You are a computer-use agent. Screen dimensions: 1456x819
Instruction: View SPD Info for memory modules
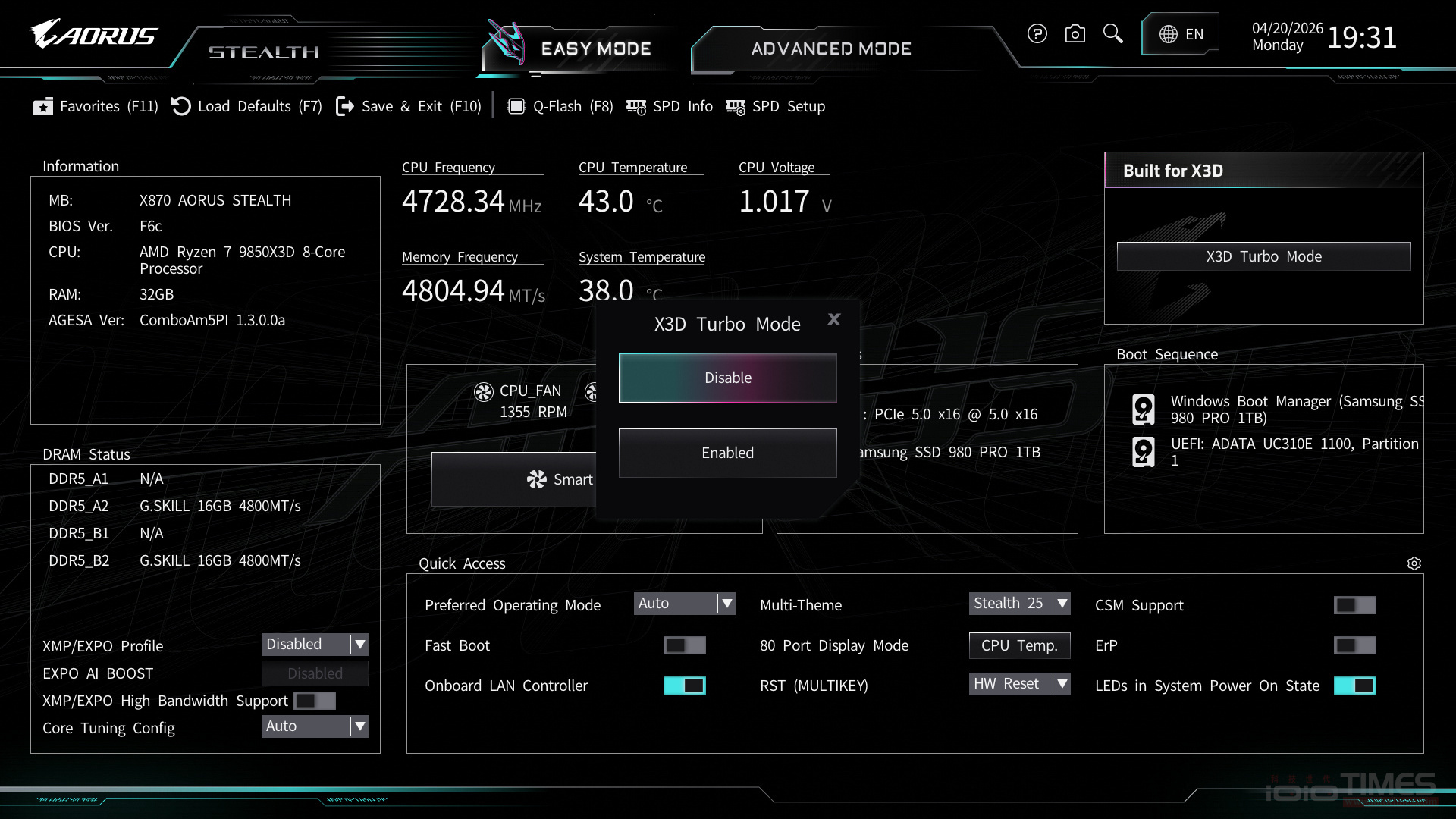669,106
